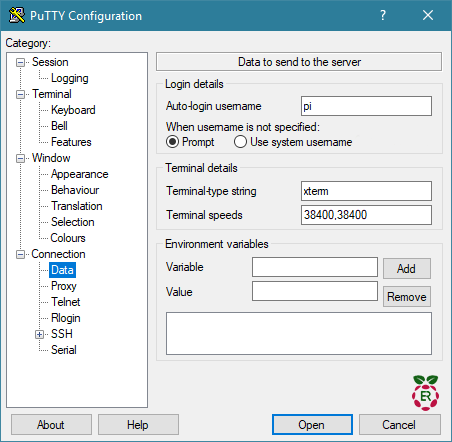
Task: Collapse the Session tree node
Action: coord(21,62)
